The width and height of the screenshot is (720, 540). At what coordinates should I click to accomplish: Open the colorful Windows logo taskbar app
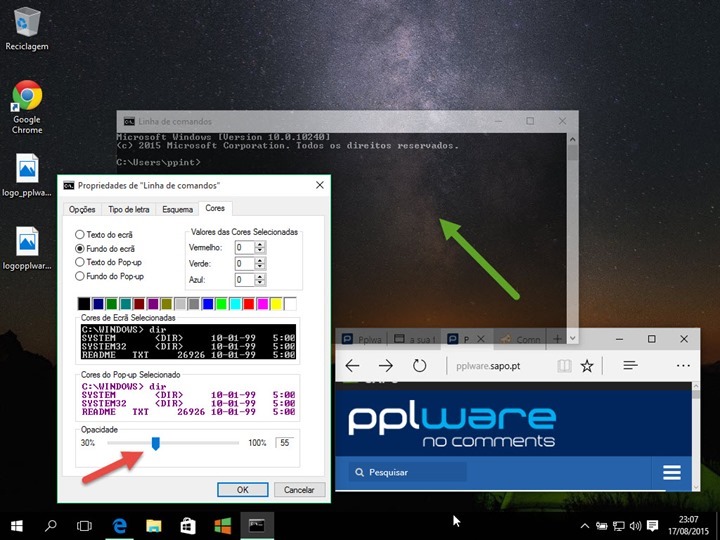(x=223, y=526)
